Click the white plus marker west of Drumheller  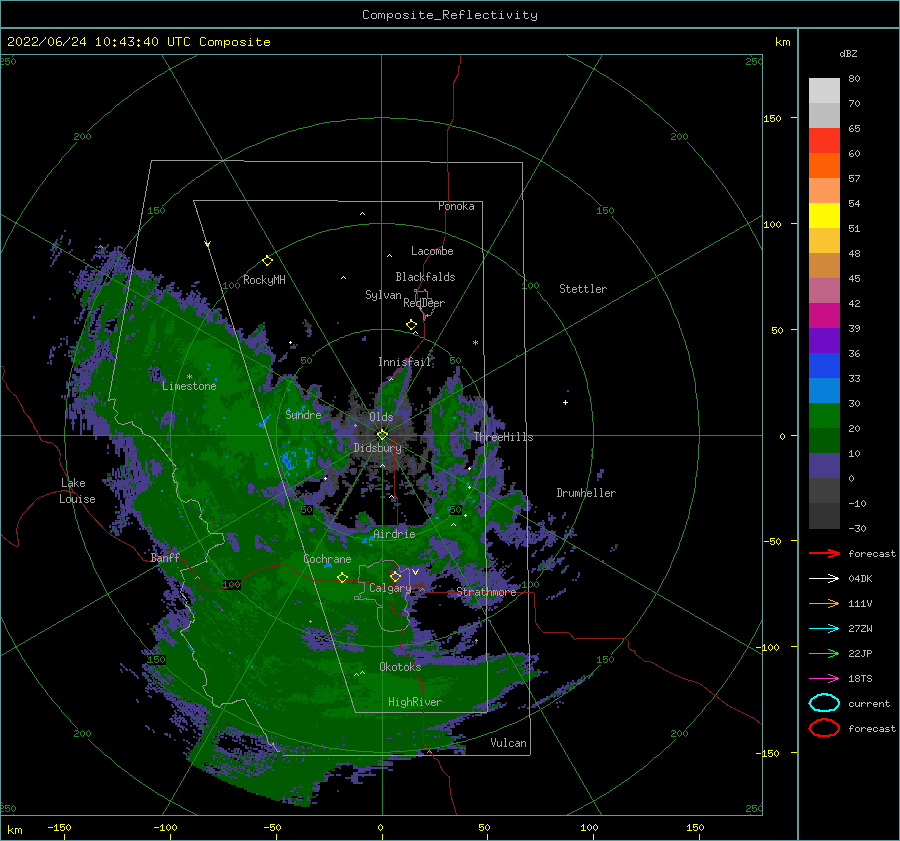pos(565,402)
